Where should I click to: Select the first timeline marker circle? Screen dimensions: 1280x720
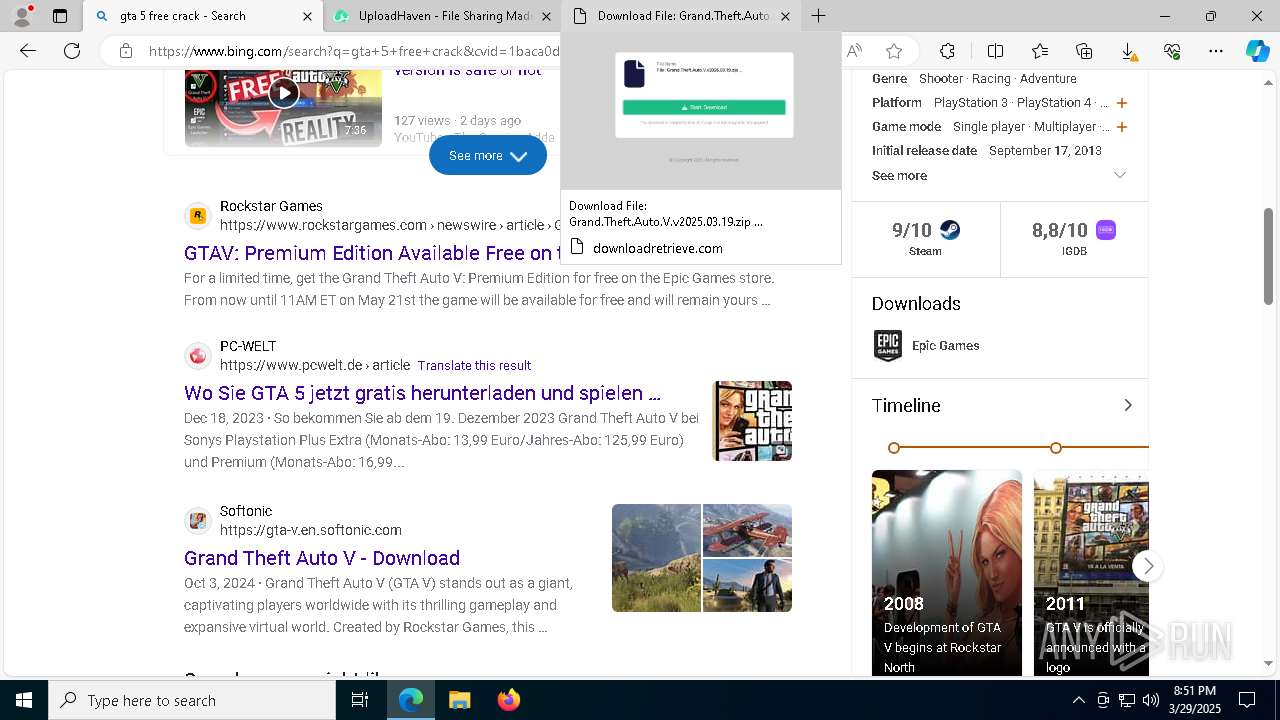894,448
